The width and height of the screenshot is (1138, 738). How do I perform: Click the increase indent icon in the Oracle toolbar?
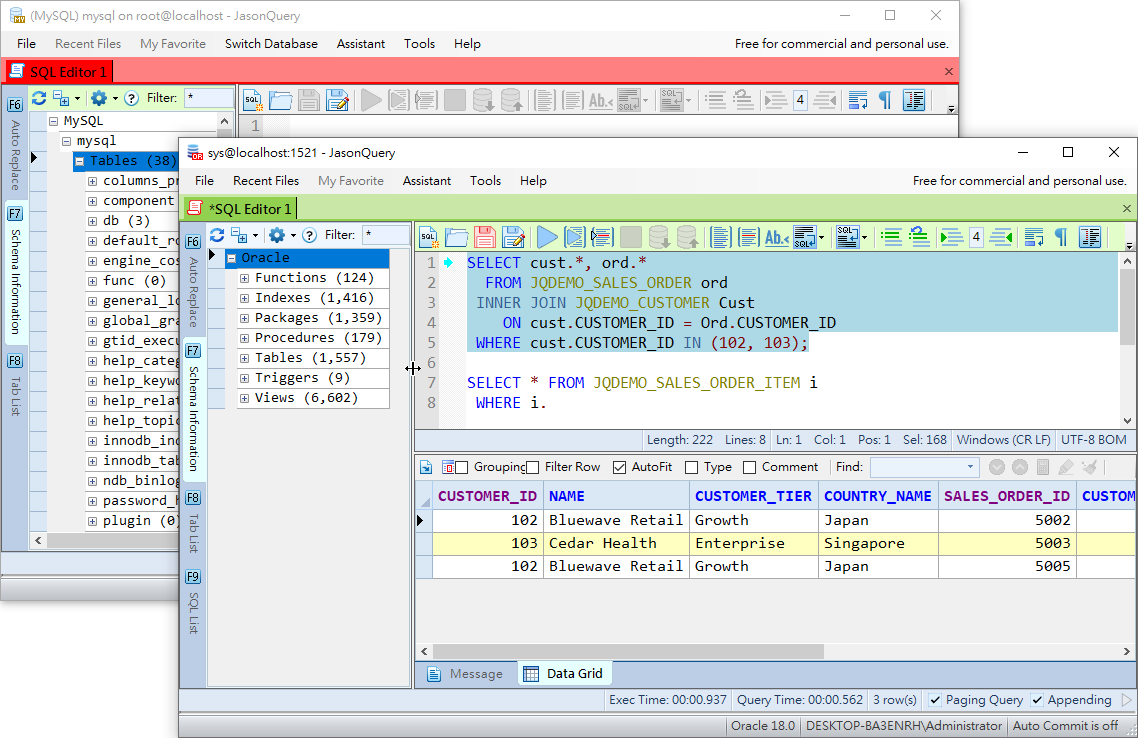point(951,237)
